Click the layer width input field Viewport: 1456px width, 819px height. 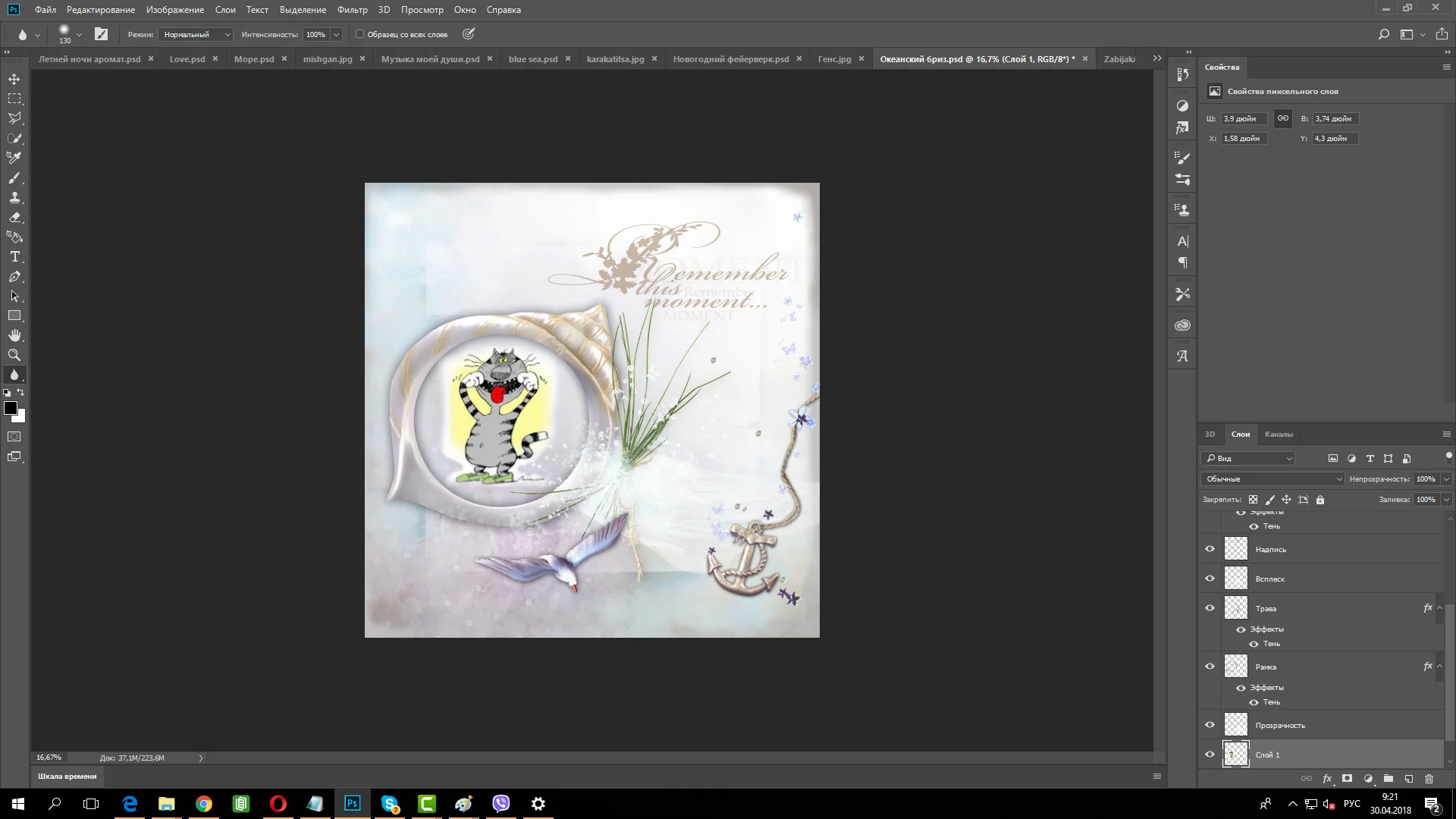(1243, 119)
